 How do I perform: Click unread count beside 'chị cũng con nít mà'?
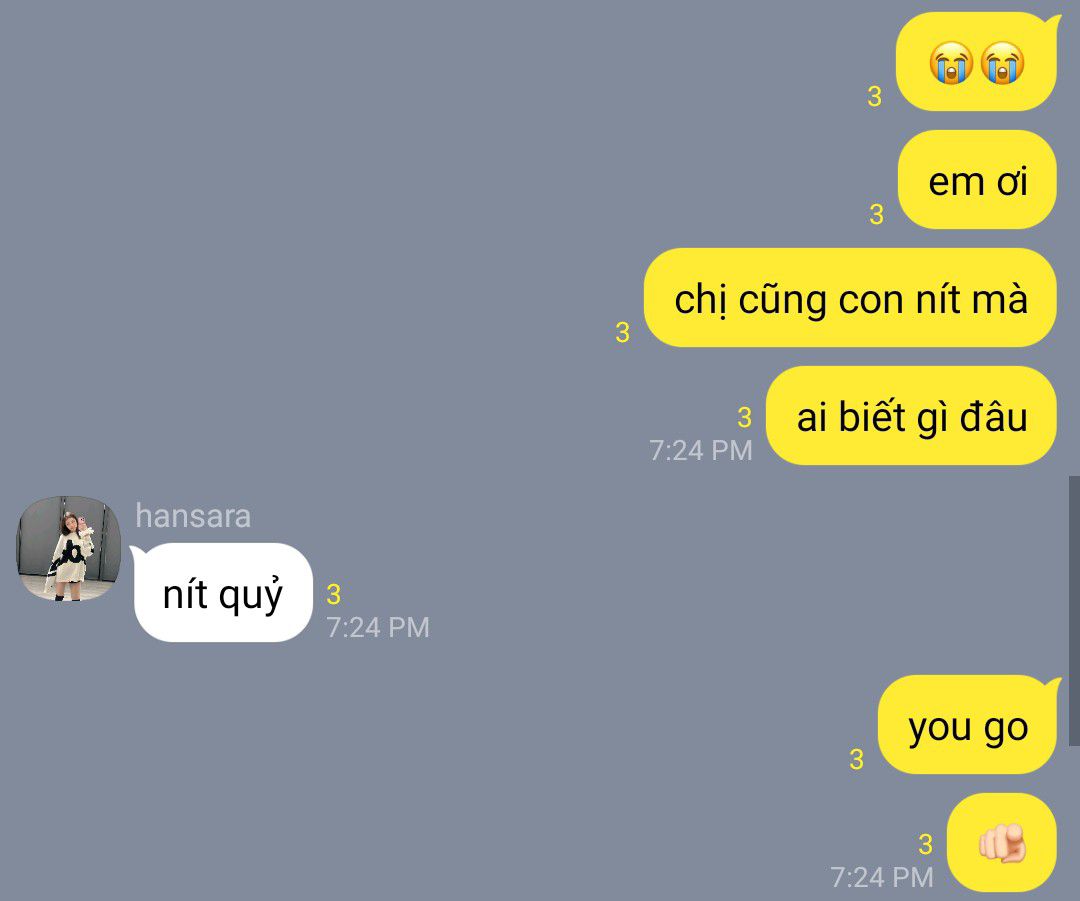623,332
